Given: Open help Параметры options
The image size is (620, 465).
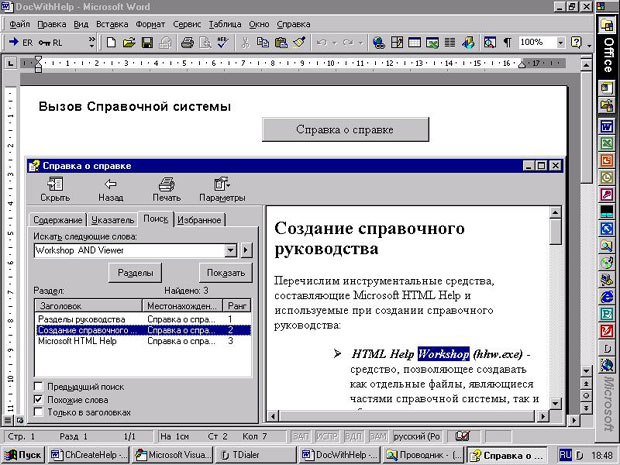Looking at the screenshot, I should pyautogui.click(x=222, y=189).
